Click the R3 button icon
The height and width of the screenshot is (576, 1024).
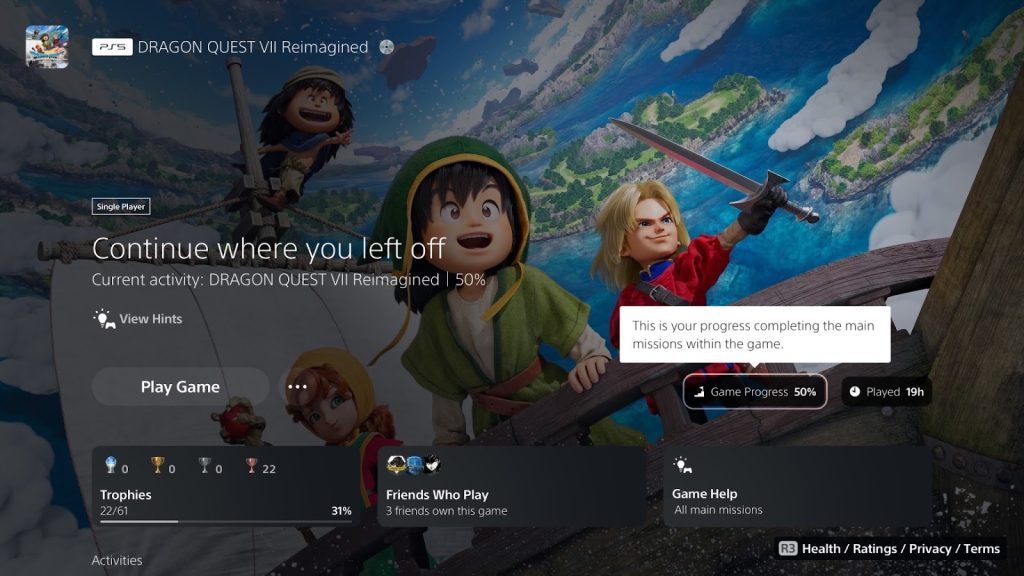pos(788,549)
